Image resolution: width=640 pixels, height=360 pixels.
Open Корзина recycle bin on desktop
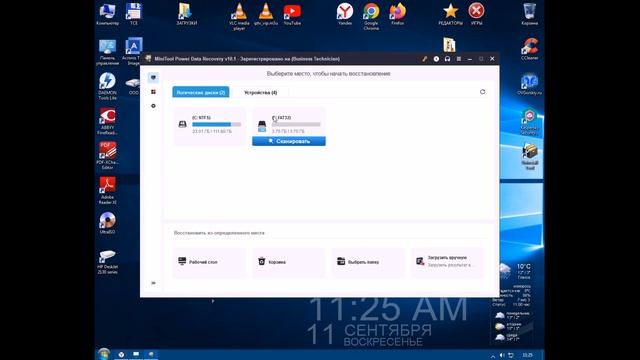click(x=529, y=14)
